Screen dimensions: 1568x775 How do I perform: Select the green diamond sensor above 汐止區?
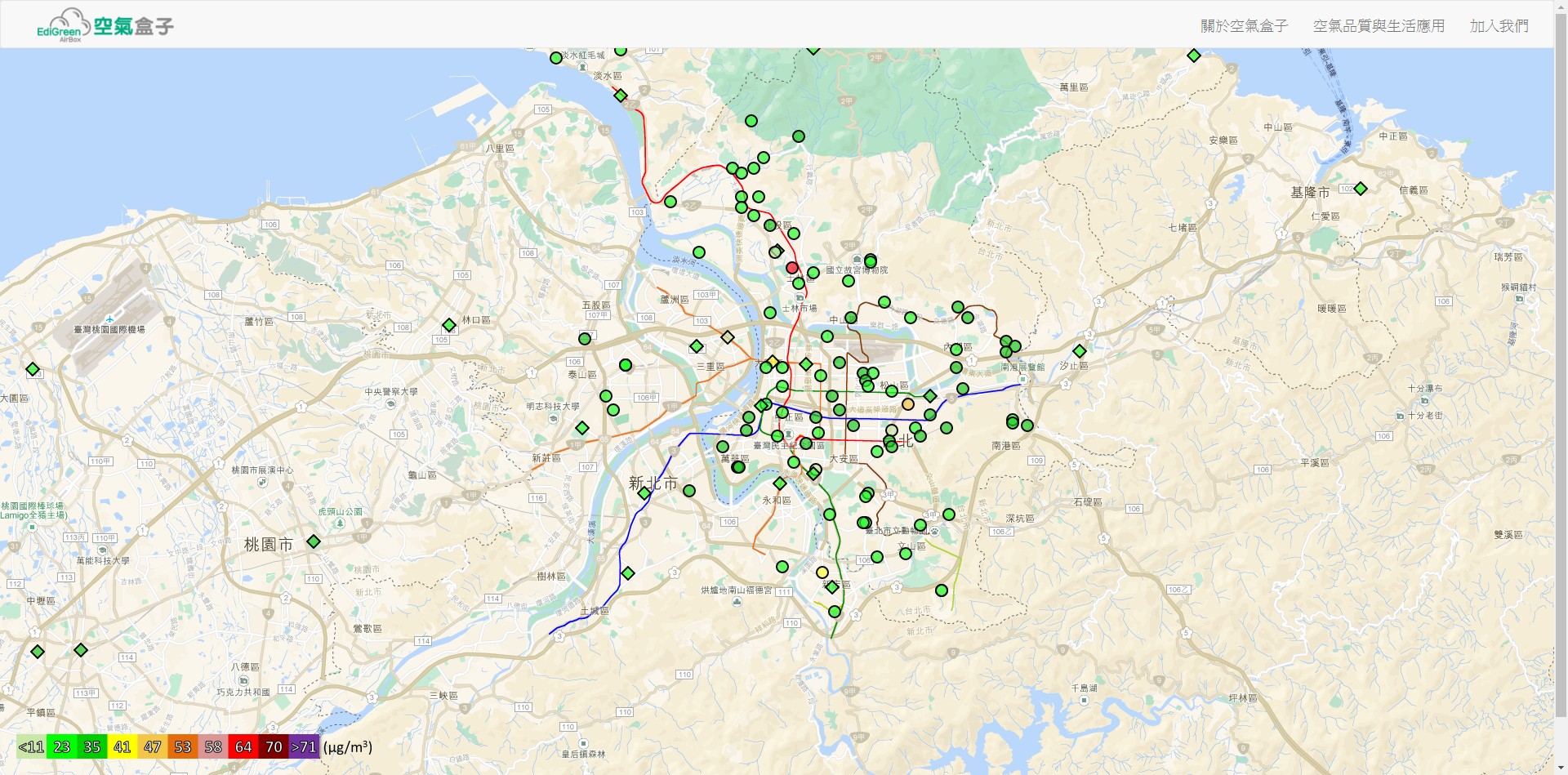point(1080,351)
